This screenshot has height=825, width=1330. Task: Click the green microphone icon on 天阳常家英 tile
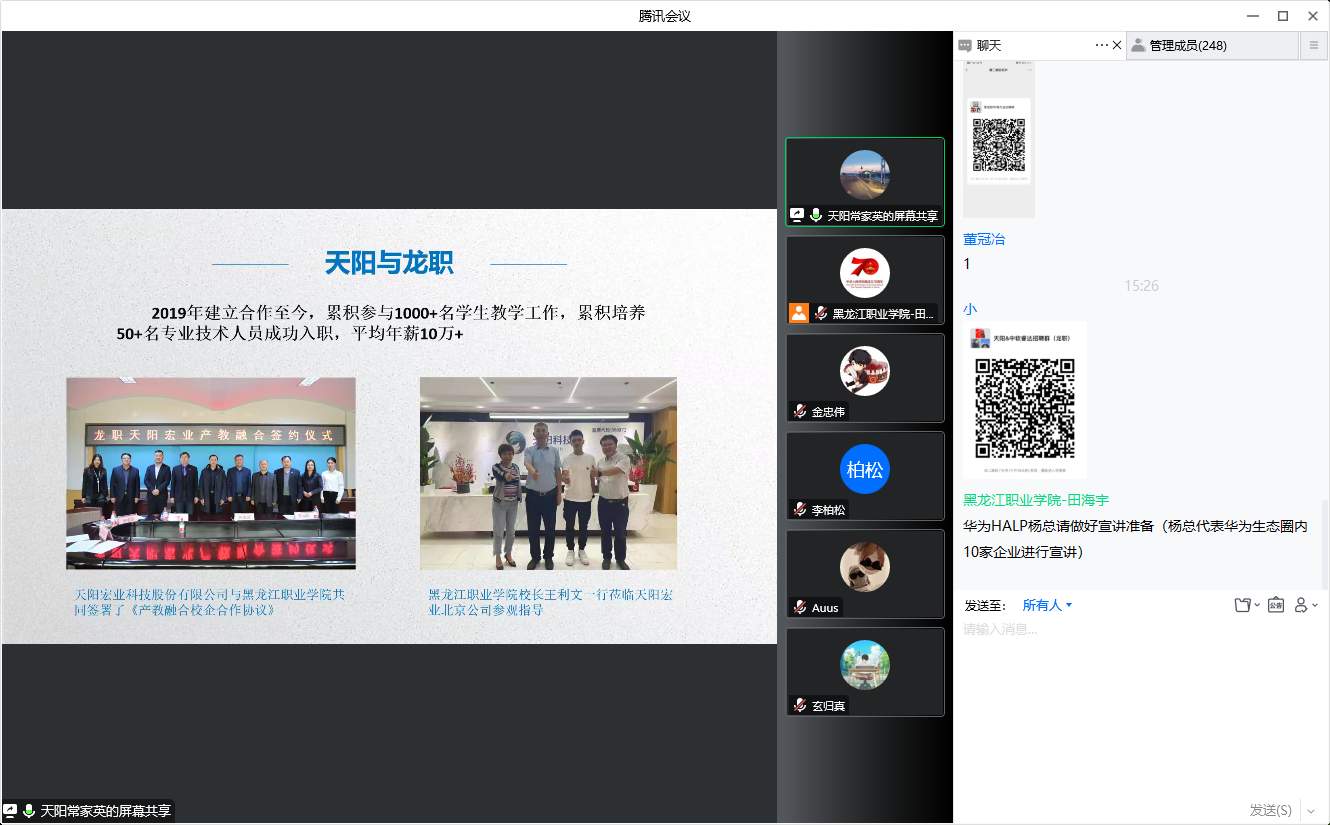(x=816, y=215)
